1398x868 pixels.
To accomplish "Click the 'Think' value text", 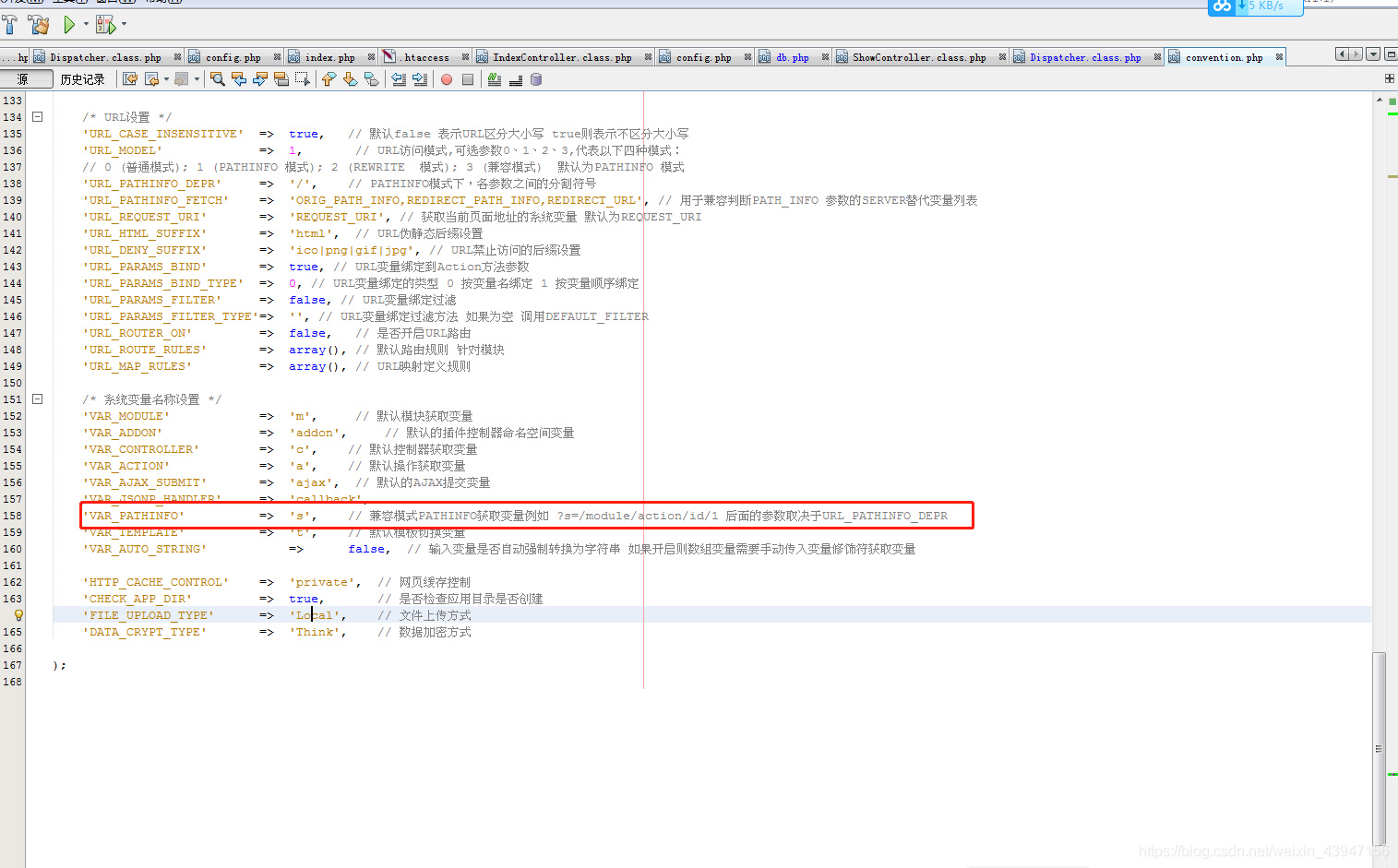I will 315,632.
